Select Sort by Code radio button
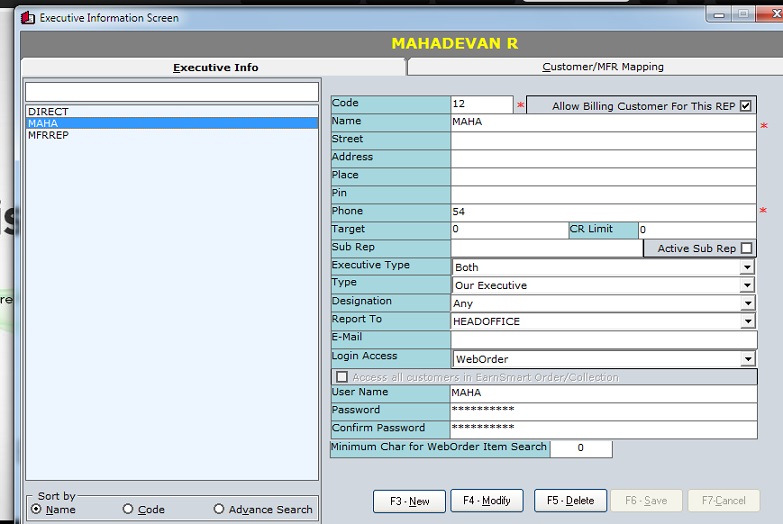The width and height of the screenshot is (783, 524). coord(128,509)
